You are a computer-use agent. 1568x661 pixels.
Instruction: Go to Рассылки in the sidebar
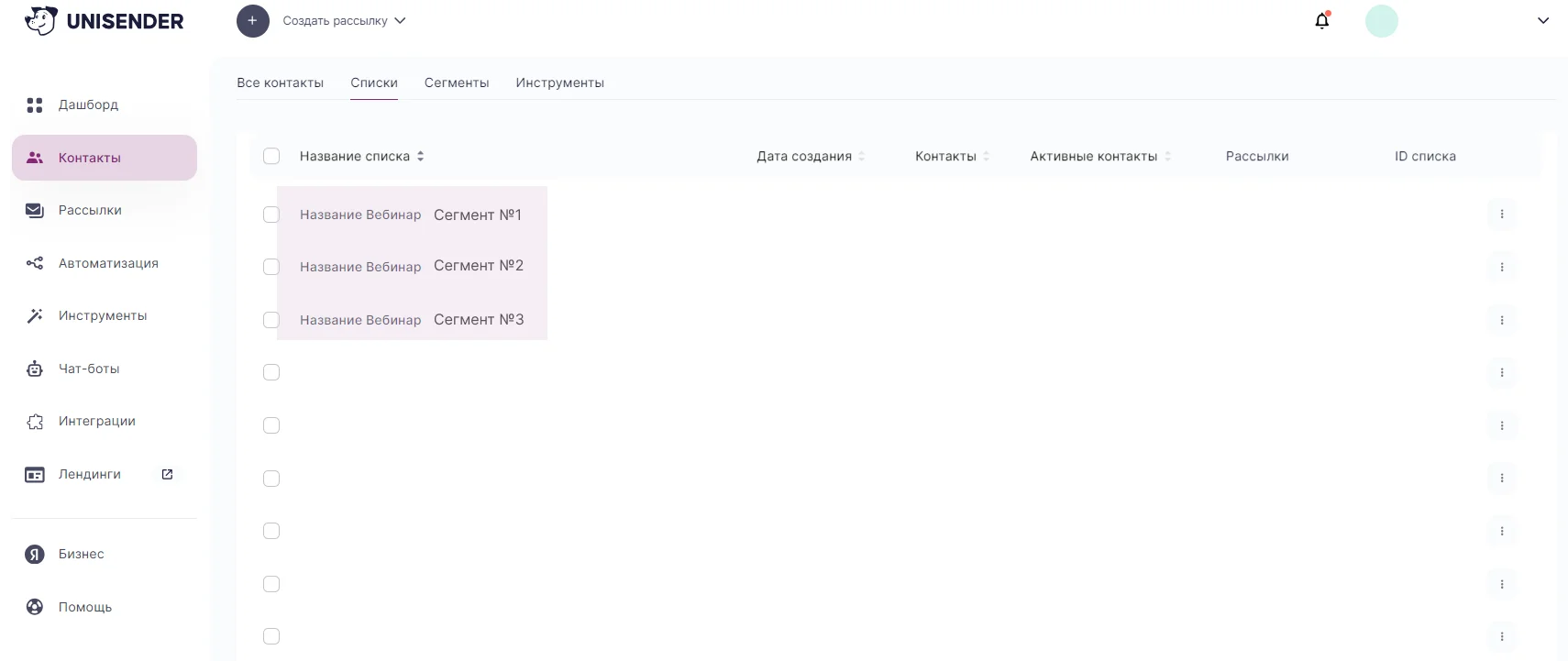[90, 210]
